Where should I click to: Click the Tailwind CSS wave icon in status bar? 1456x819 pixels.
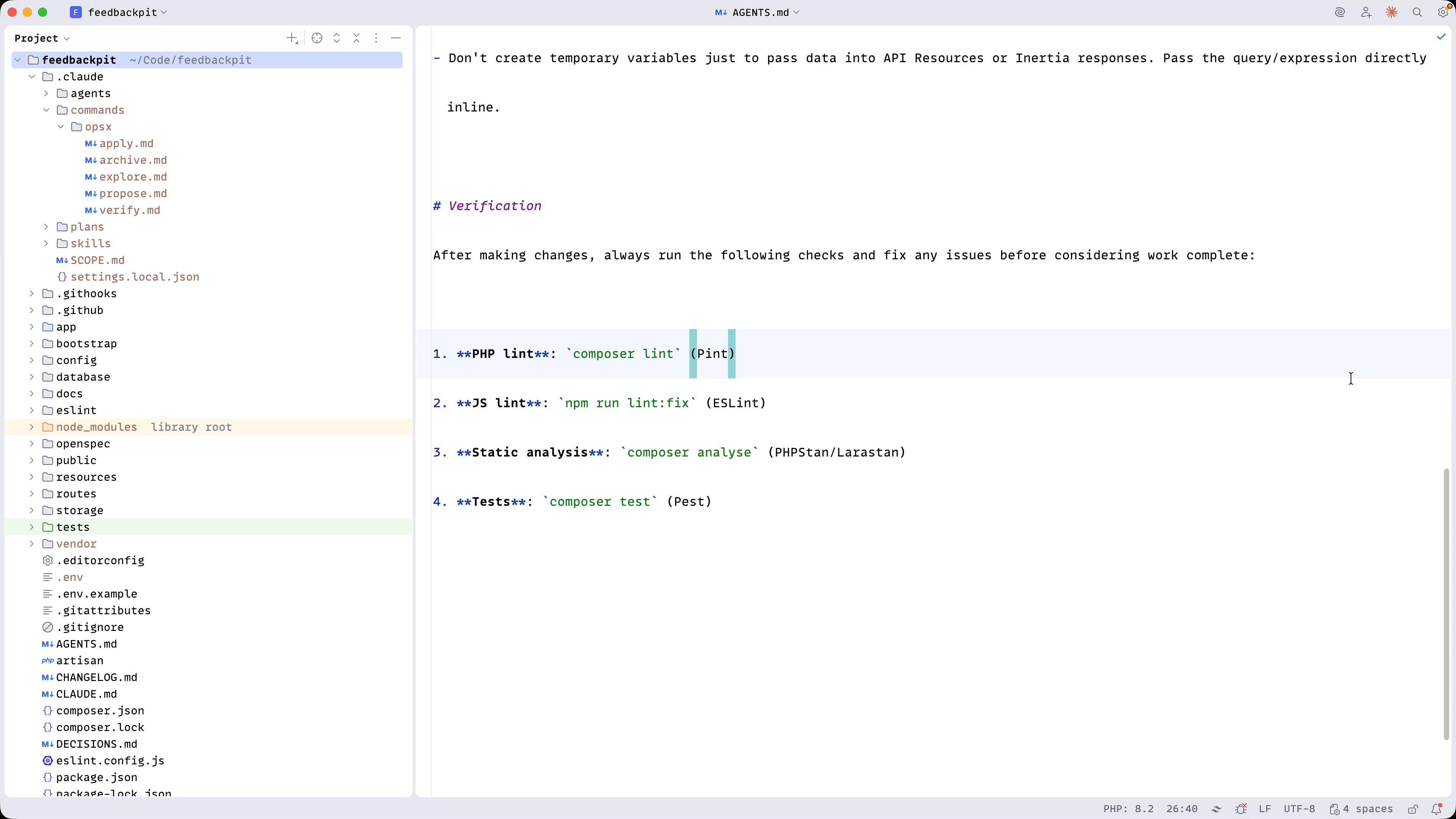pyautogui.click(x=1216, y=809)
